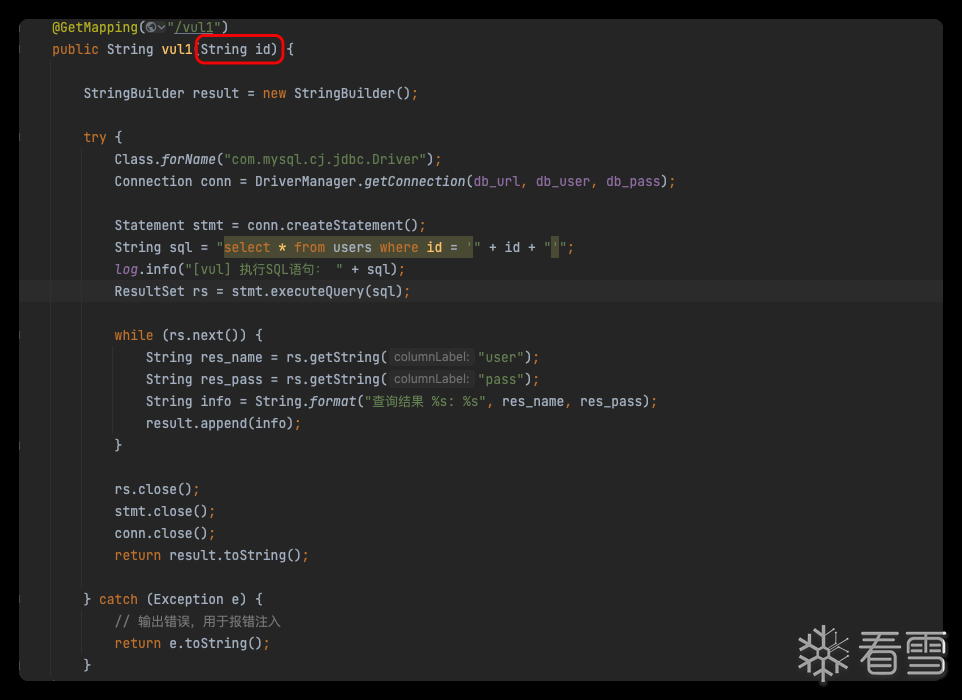Image resolution: width=962 pixels, height=700 pixels.
Task: Click the columnLabel hint before "user"
Action: point(431,357)
